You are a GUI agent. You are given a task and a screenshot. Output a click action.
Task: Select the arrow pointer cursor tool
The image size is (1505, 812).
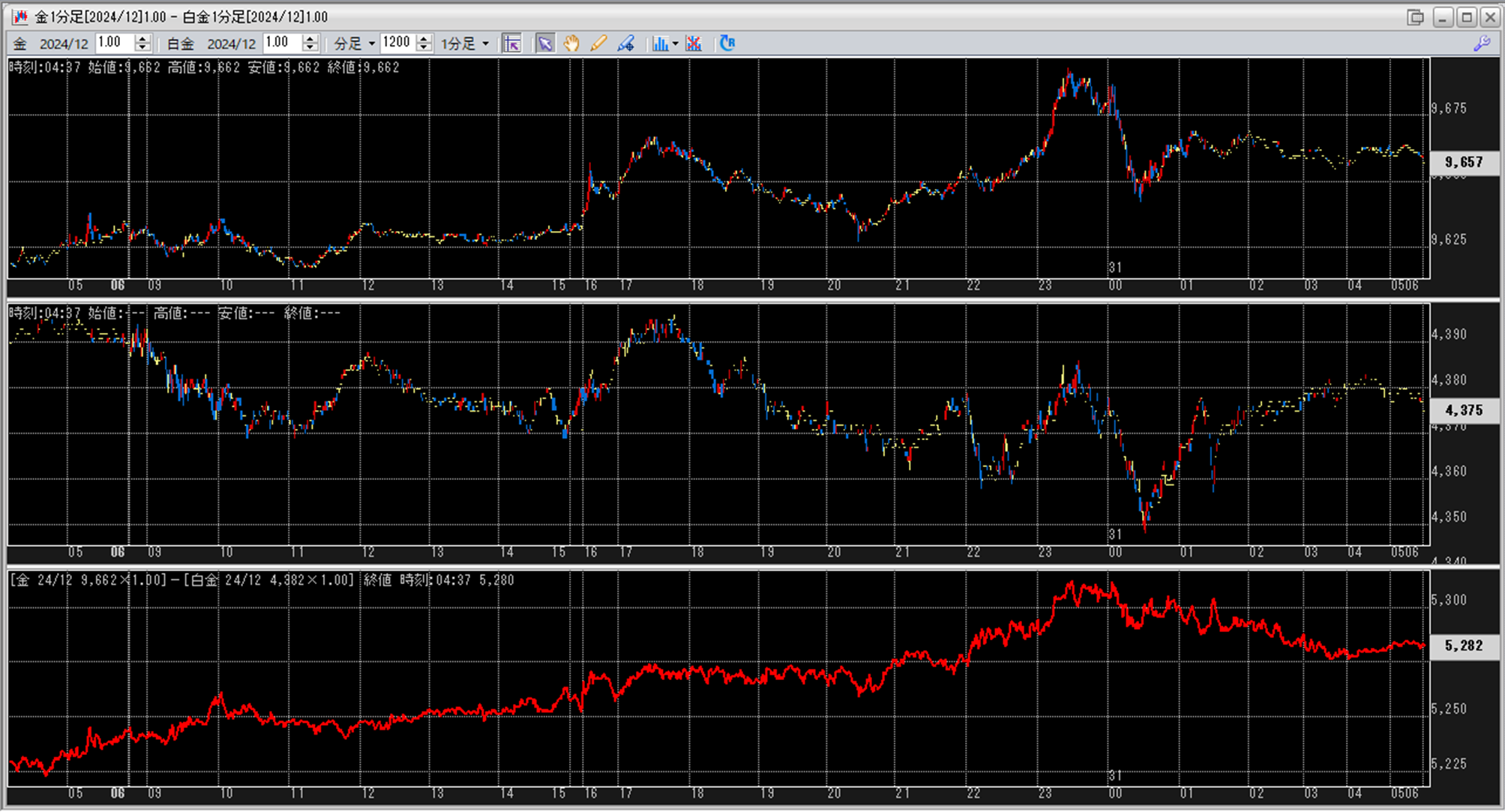(545, 43)
